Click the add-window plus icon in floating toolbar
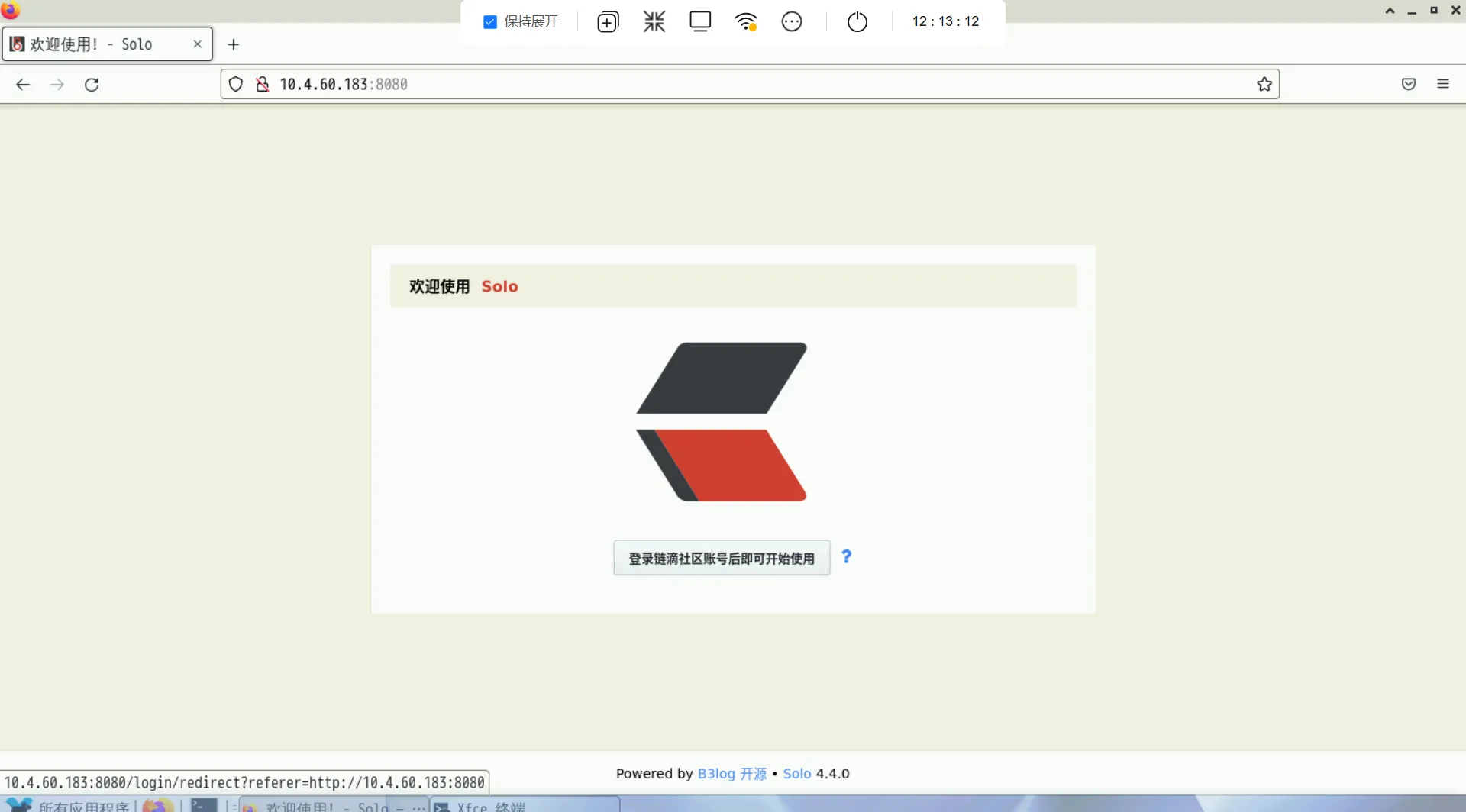This screenshot has width=1466, height=812. coord(608,22)
